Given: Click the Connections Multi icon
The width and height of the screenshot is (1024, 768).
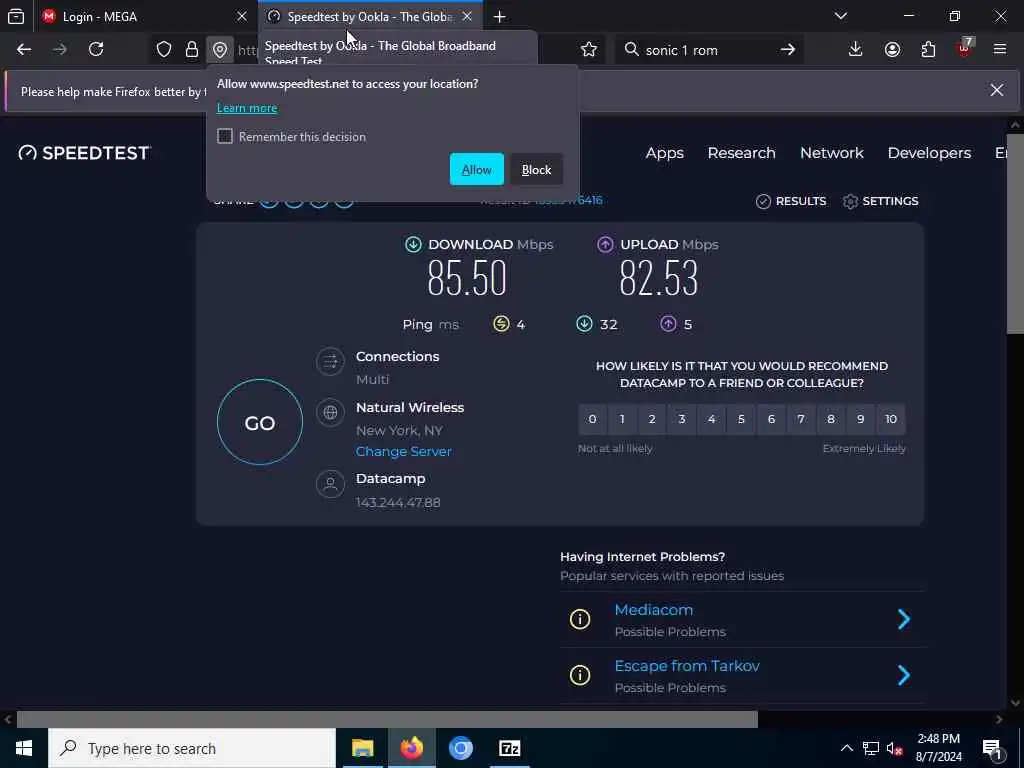Looking at the screenshot, I should 330,361.
